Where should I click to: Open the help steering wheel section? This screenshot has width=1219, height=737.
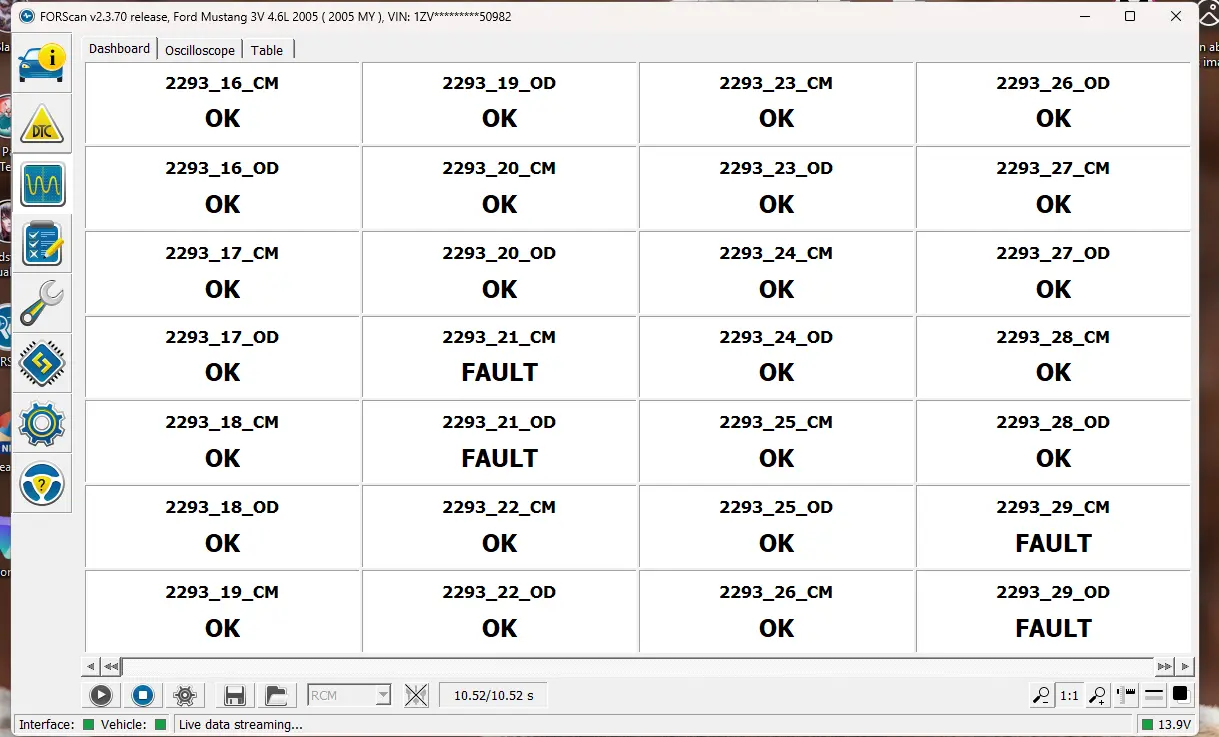[x=42, y=484]
